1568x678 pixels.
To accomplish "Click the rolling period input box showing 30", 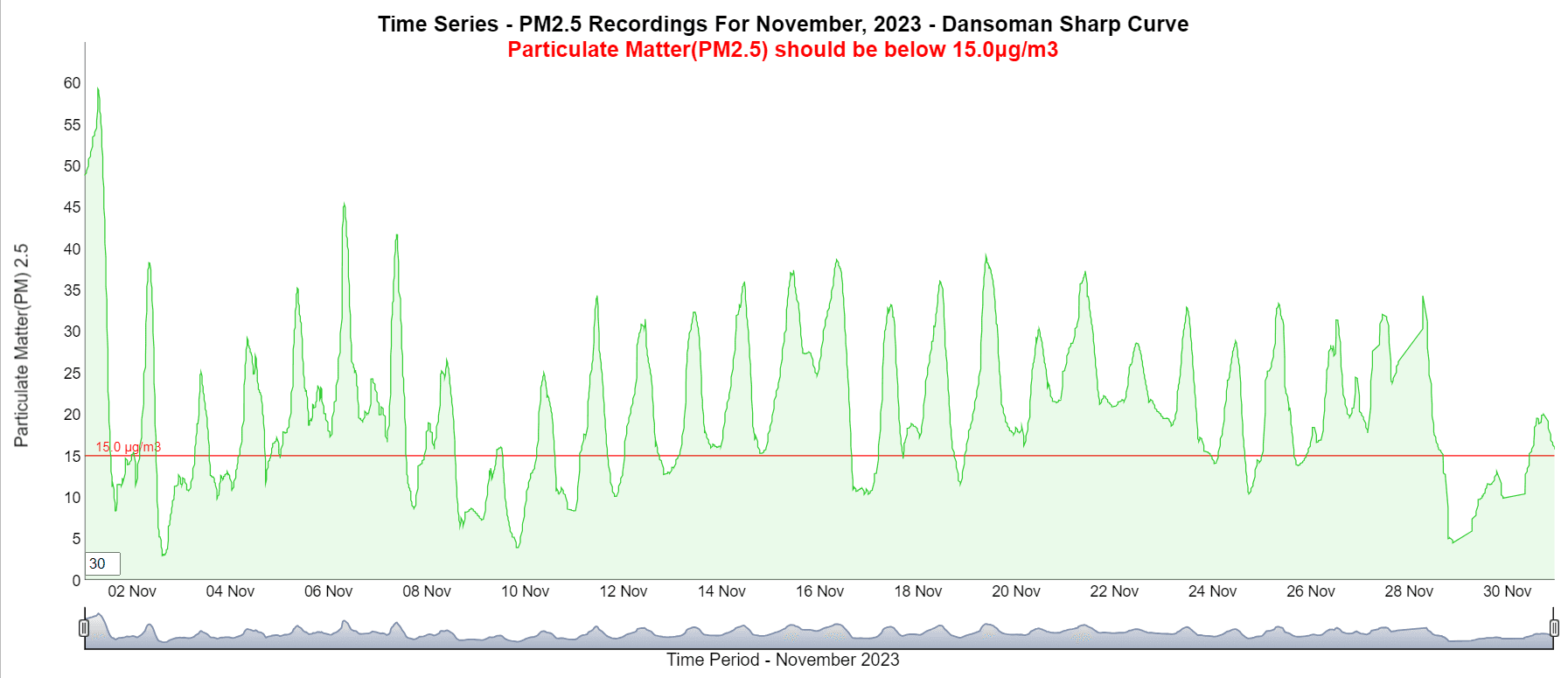I will click(102, 564).
